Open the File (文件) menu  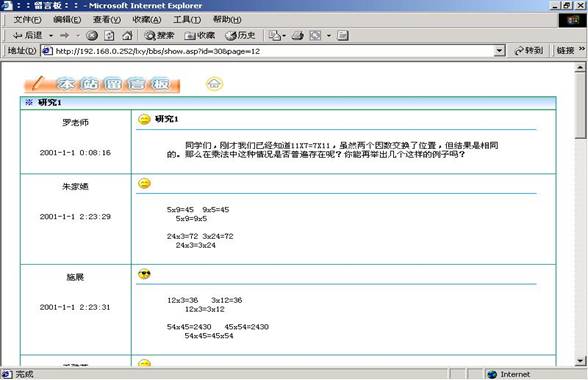[x=27, y=20]
